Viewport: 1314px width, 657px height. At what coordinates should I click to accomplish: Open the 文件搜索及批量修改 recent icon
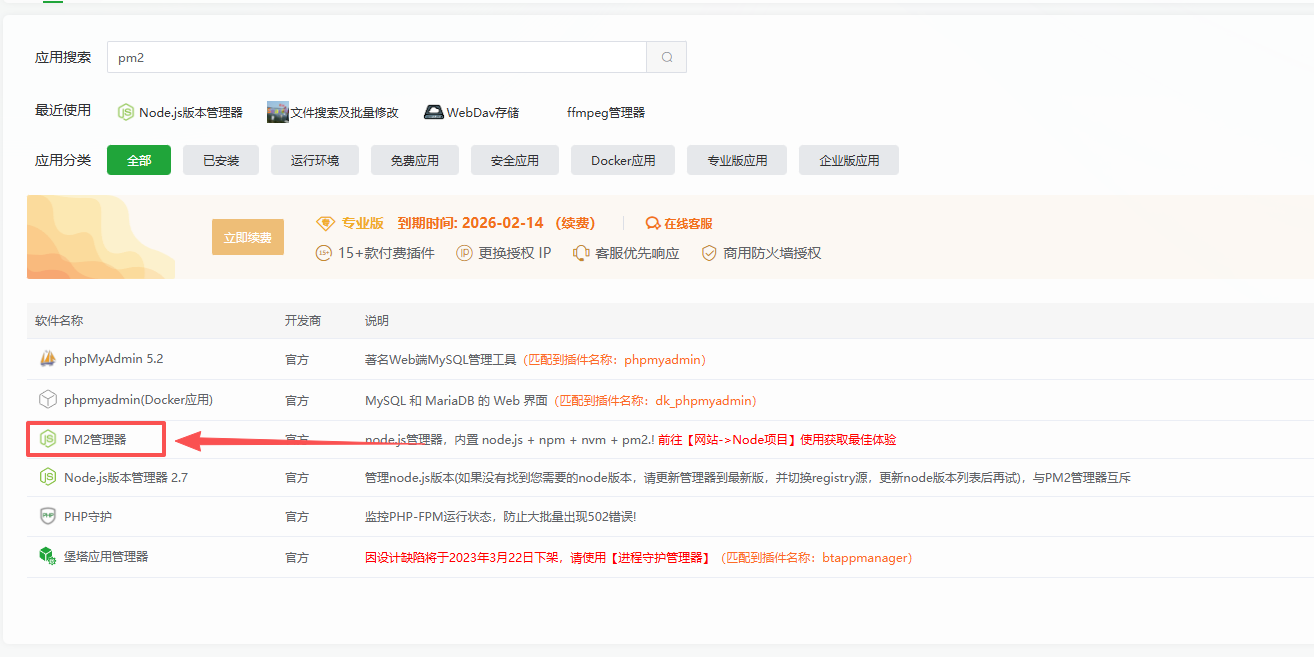pyautogui.click(x=277, y=112)
